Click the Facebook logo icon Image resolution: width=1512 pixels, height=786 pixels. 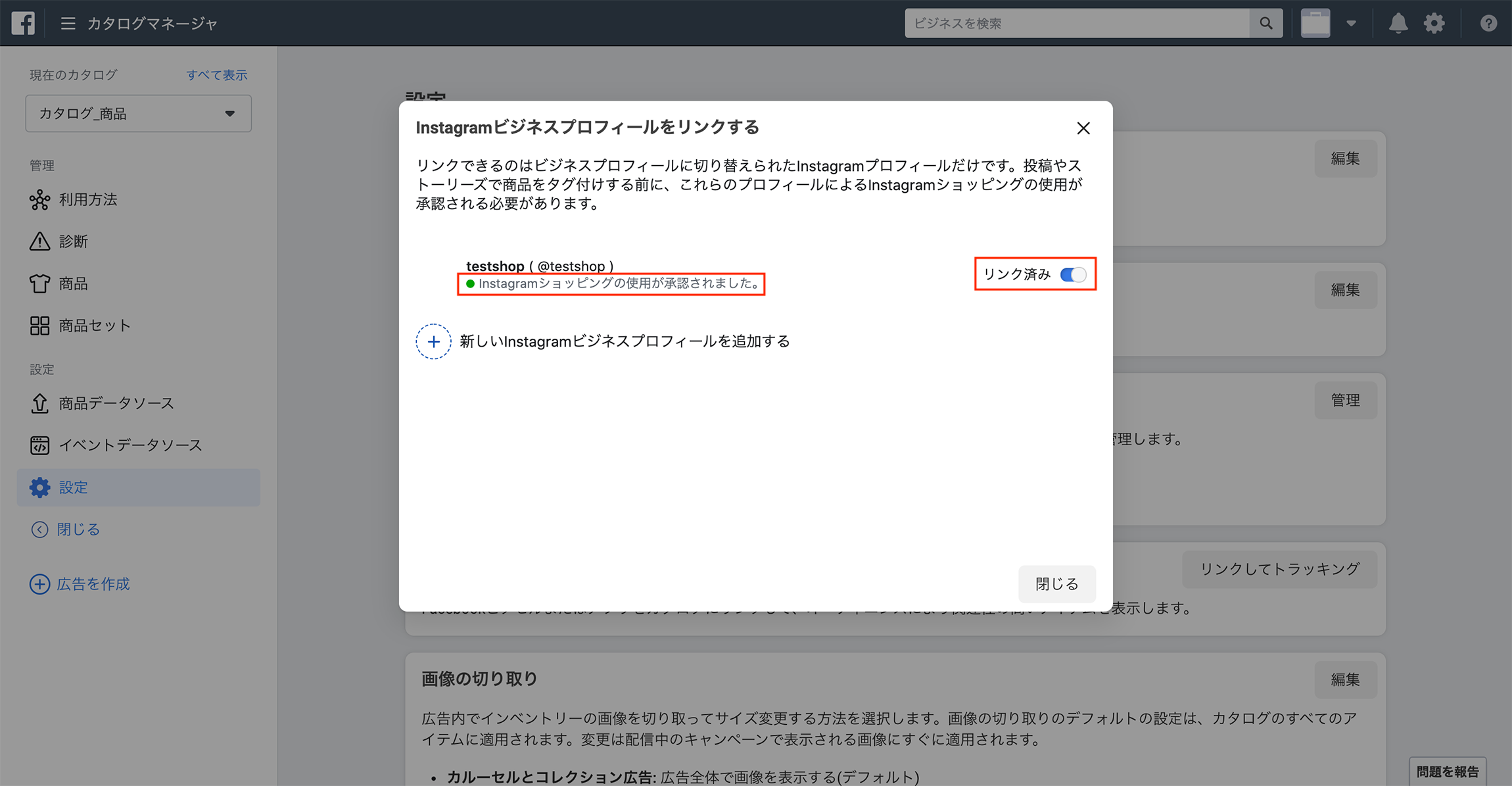click(x=23, y=23)
